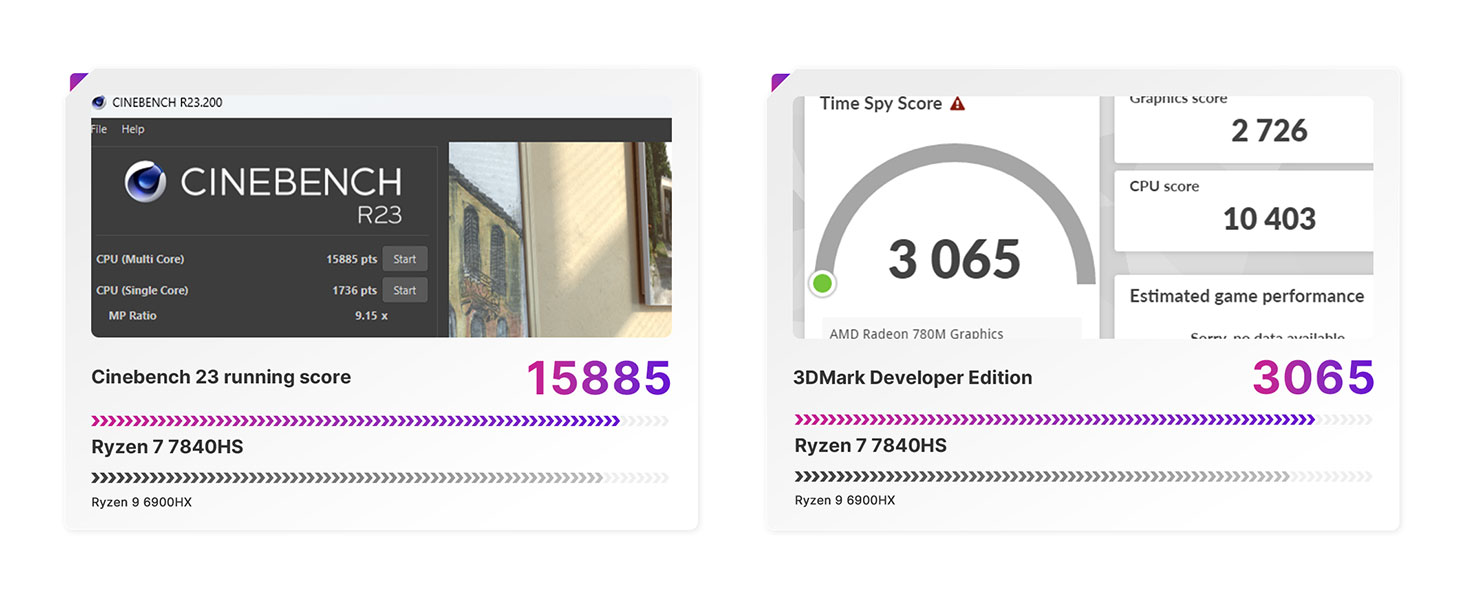The height and width of the screenshot is (600, 1464).
Task: Open the Help menu in Cinebench
Action: [x=133, y=129]
